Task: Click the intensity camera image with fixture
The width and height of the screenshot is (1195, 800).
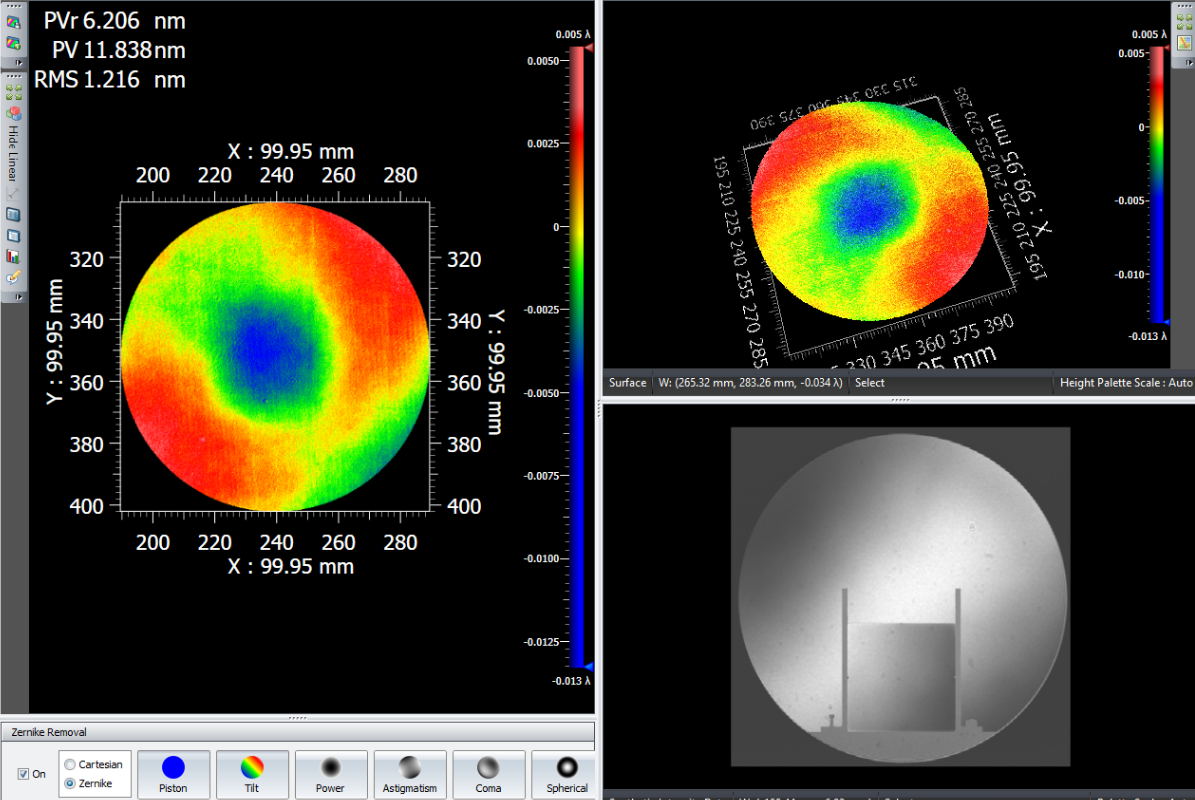Action: (900, 596)
